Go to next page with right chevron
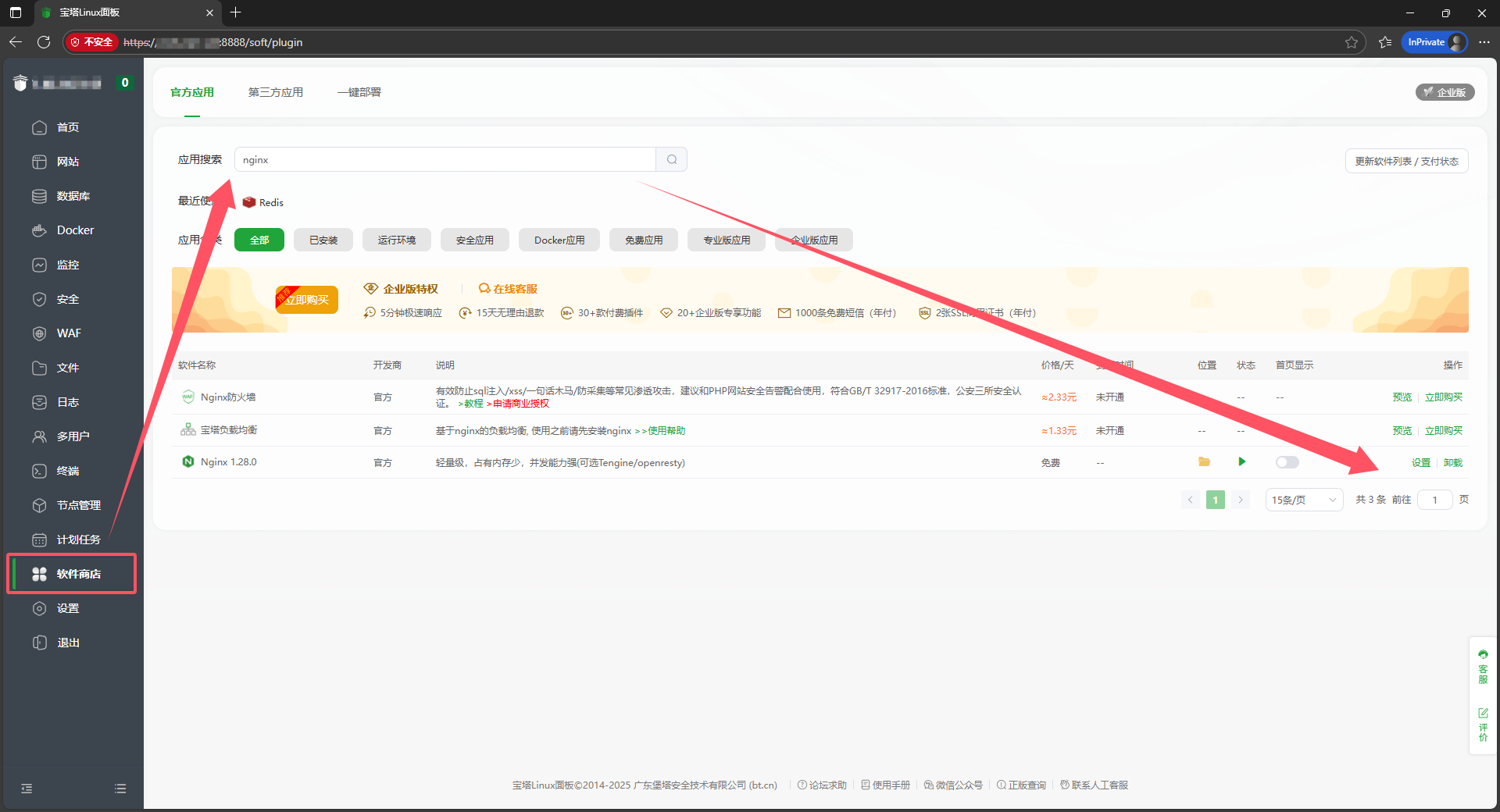The width and height of the screenshot is (1500, 812). (1241, 500)
